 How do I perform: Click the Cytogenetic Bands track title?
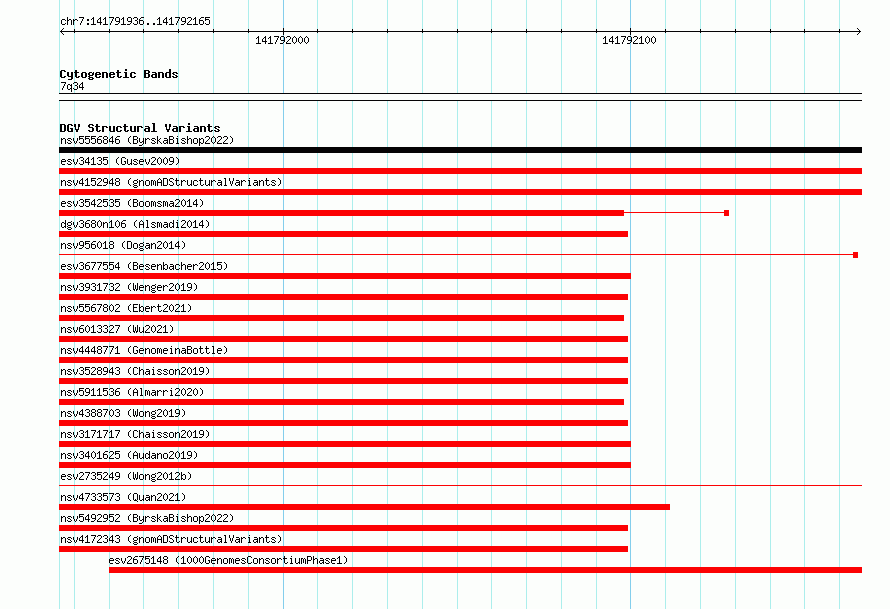(119, 74)
